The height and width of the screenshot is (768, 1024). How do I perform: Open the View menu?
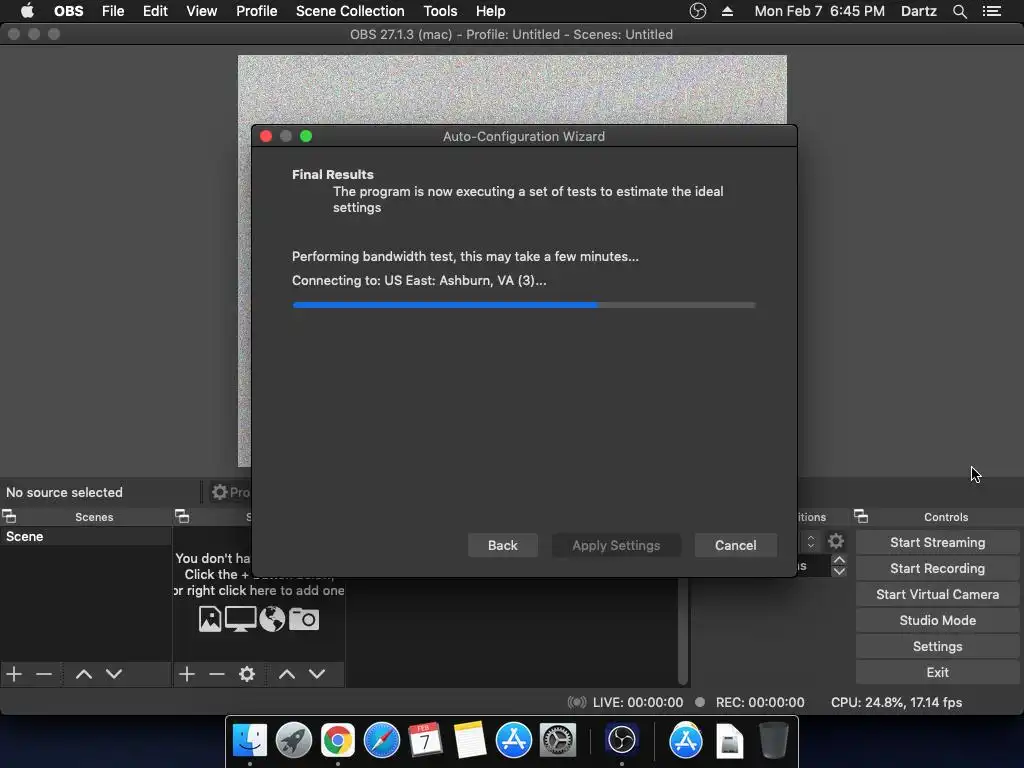click(201, 11)
